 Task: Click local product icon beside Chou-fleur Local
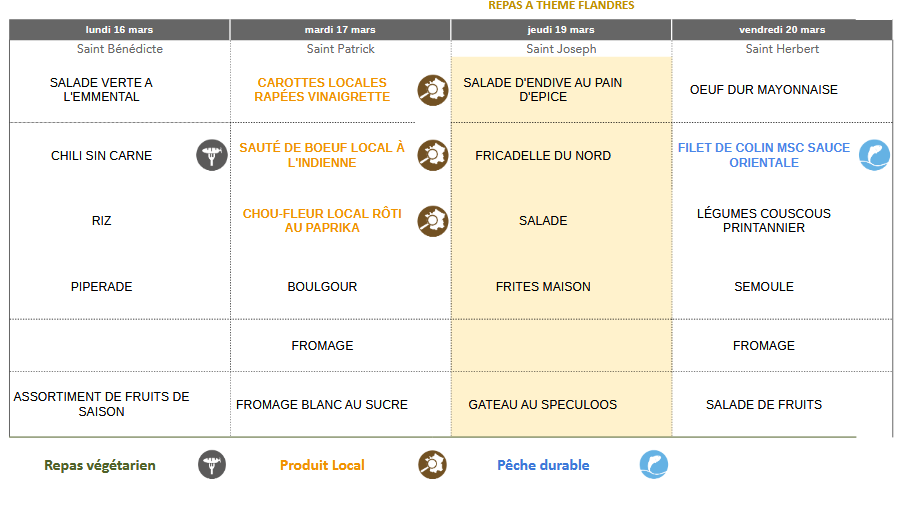[x=432, y=220]
